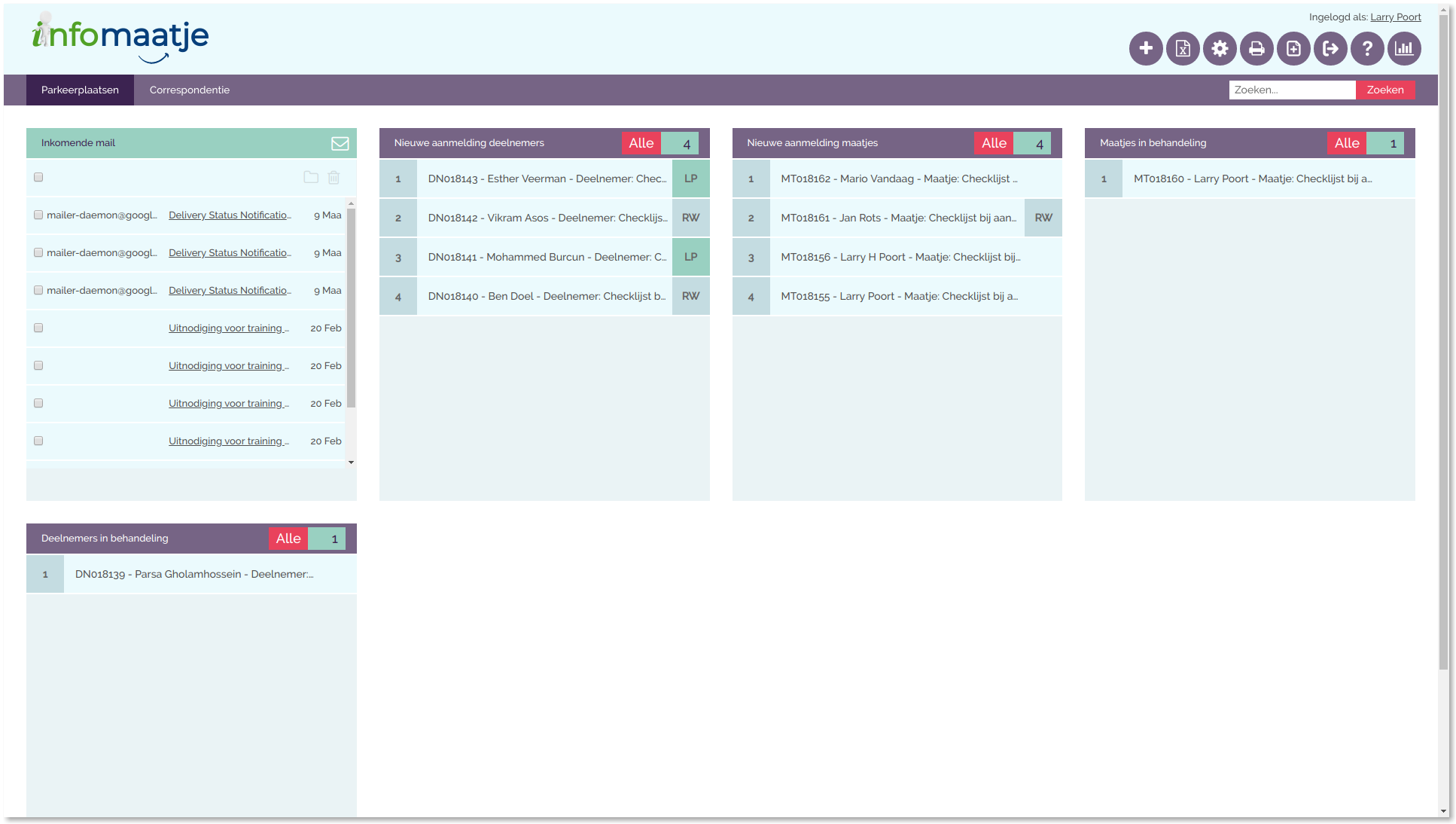Image resolution: width=1456 pixels, height=824 pixels.
Task: Switch to the Correspondentie tab
Action: click(190, 90)
